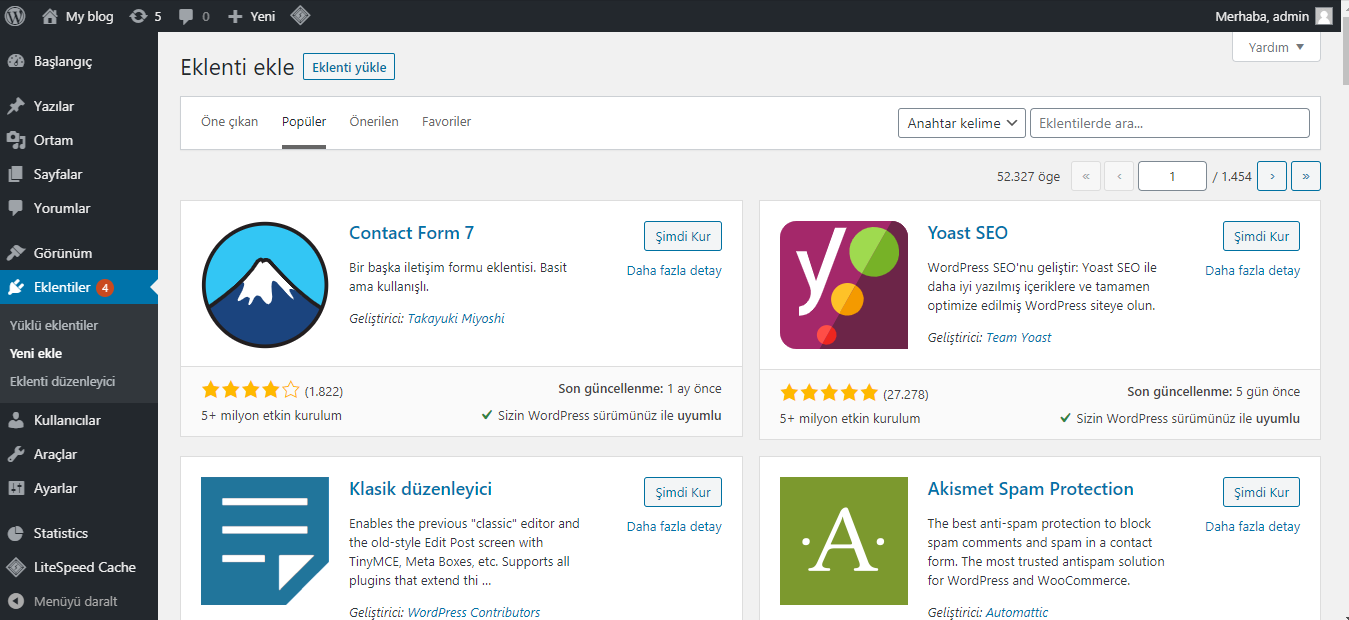Click the Eklenti yükle button

(x=349, y=67)
